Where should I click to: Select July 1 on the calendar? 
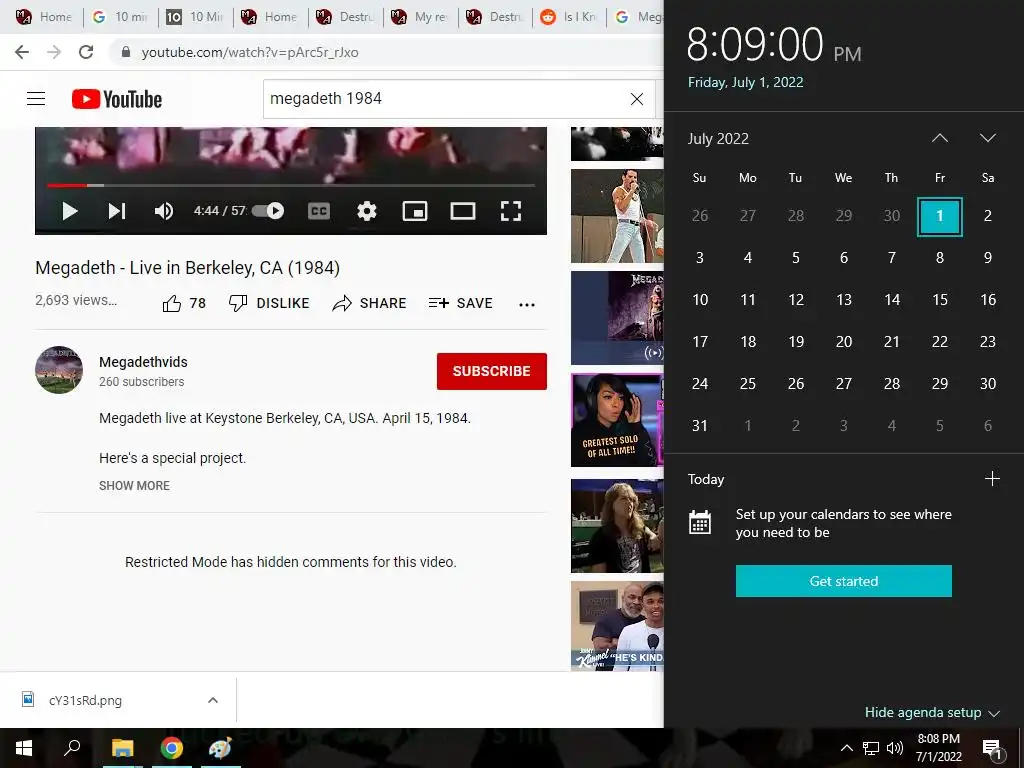(x=940, y=216)
